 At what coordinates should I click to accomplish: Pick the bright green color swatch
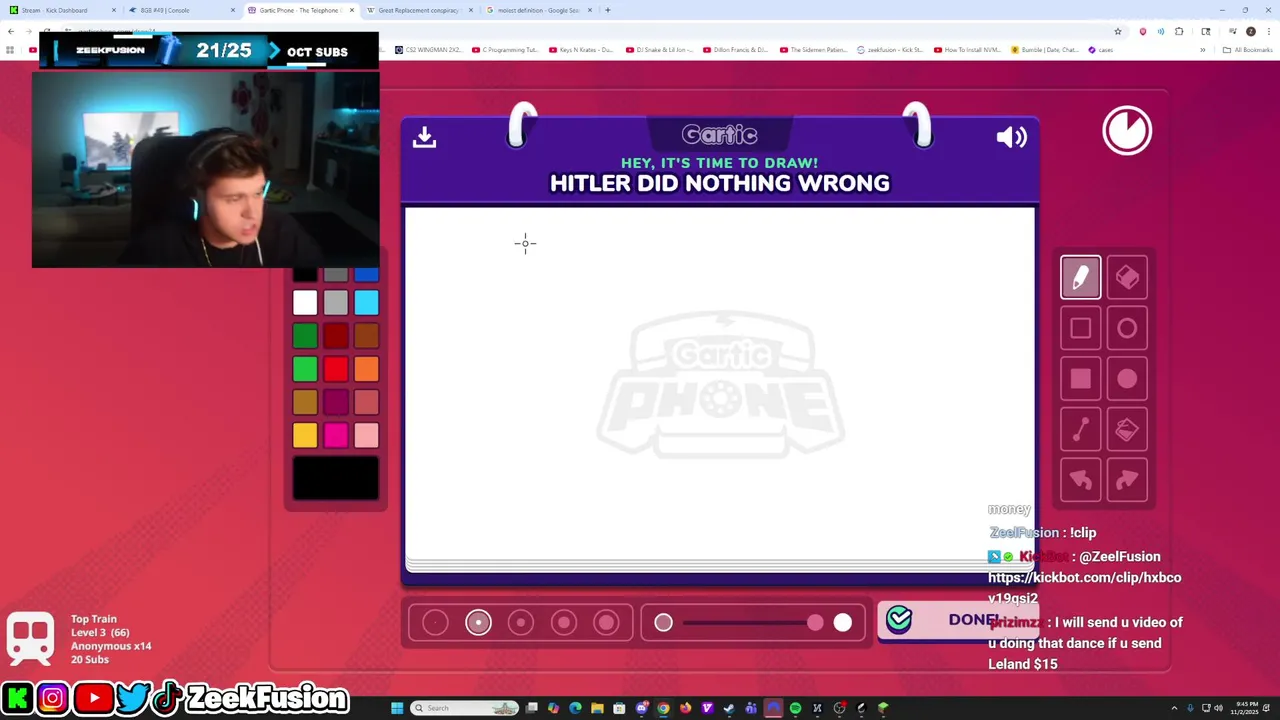305,369
